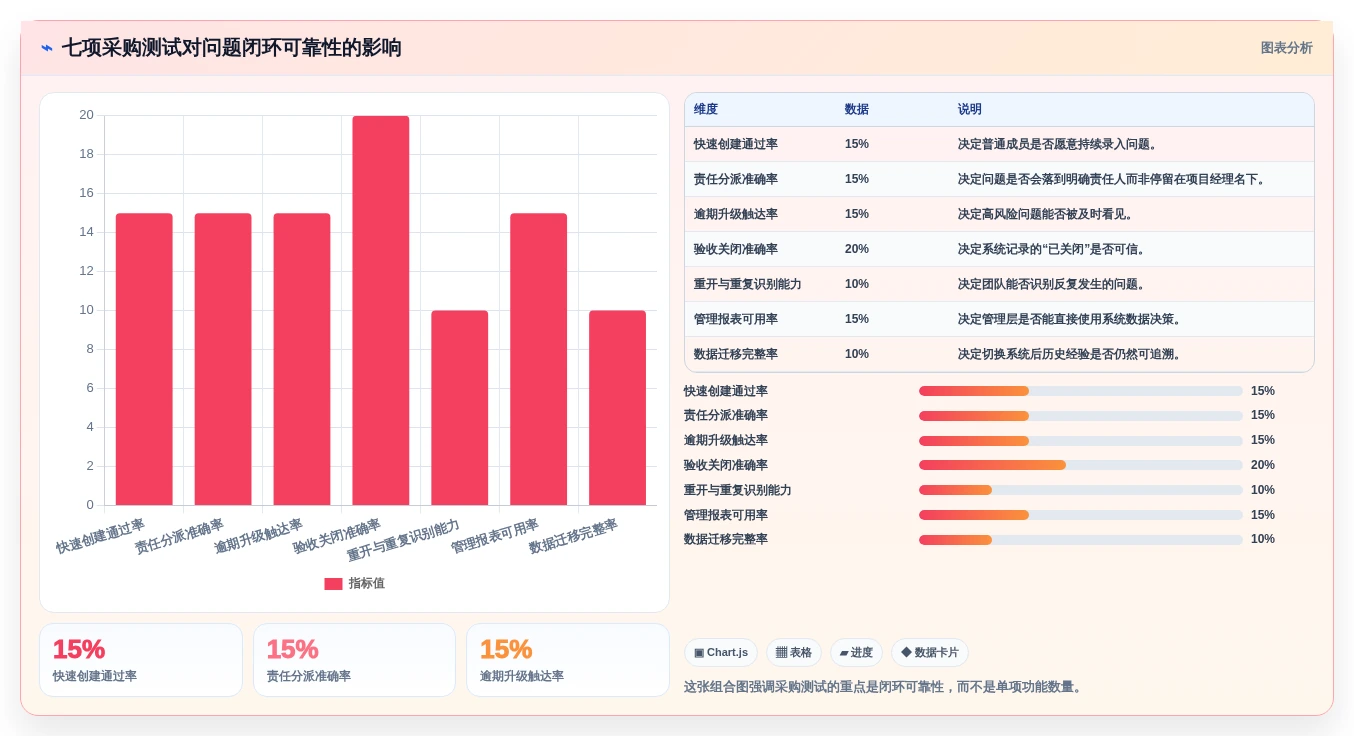Click the description about 管理层是否能直接使用系统数据决策
The height and width of the screenshot is (736, 1354).
point(1072,319)
